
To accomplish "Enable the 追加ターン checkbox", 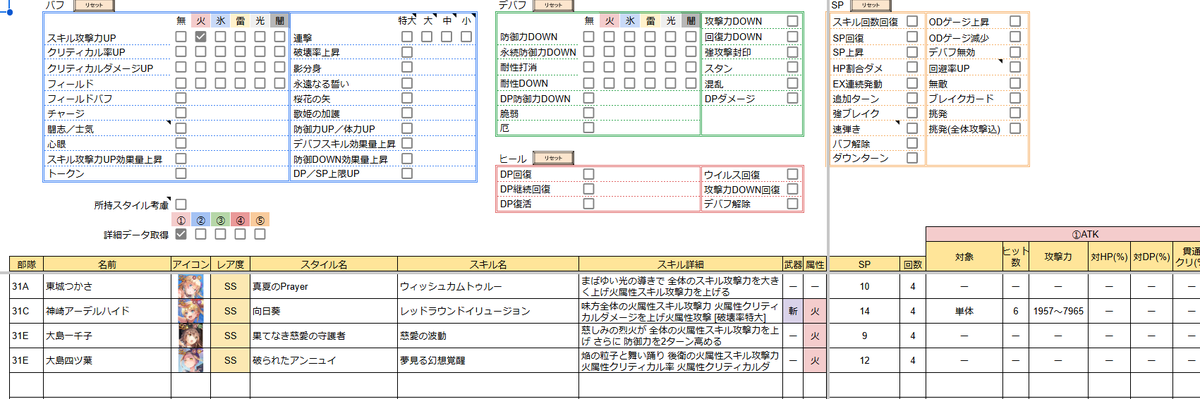I will point(912,98).
